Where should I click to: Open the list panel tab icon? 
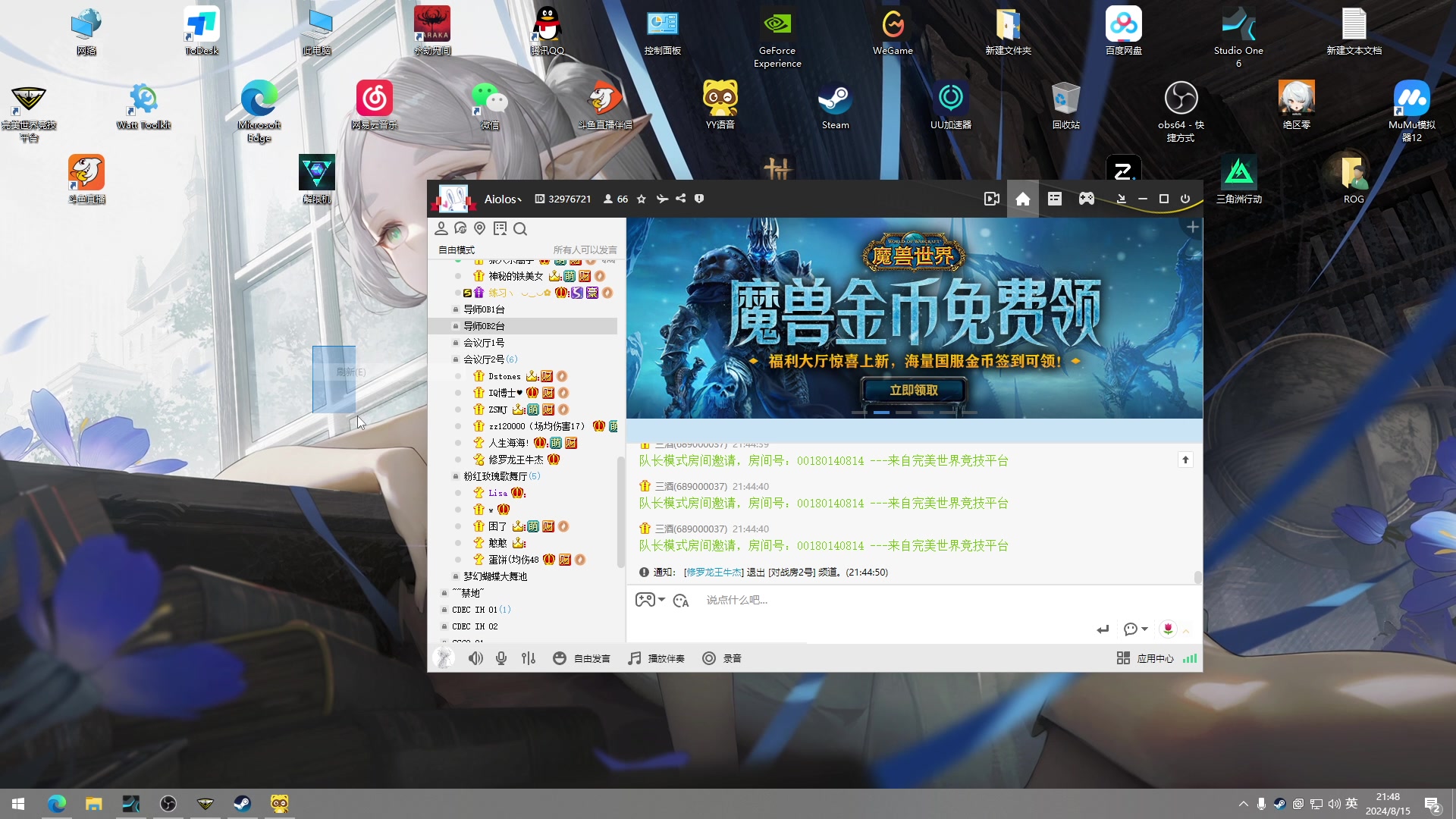1055,199
